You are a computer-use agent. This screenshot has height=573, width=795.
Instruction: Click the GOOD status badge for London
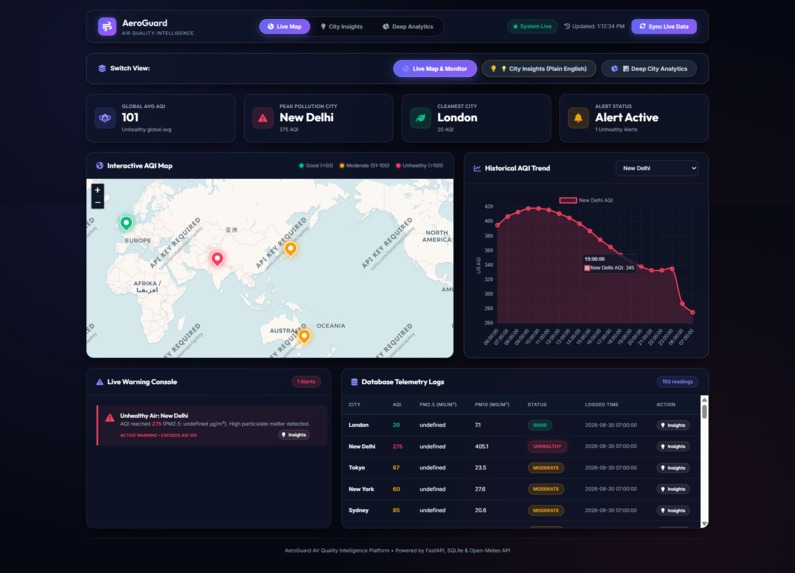[x=540, y=425]
